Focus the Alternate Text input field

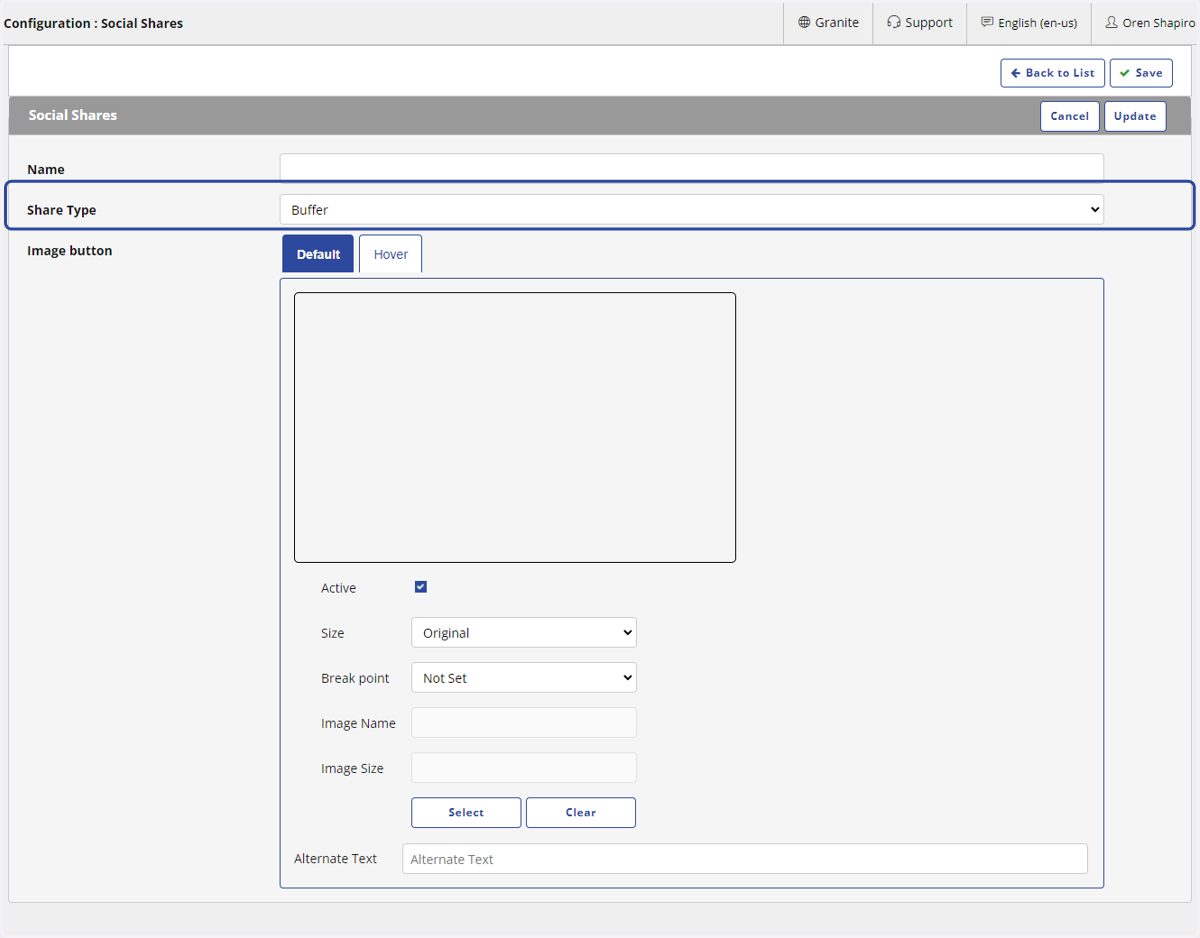(x=745, y=859)
